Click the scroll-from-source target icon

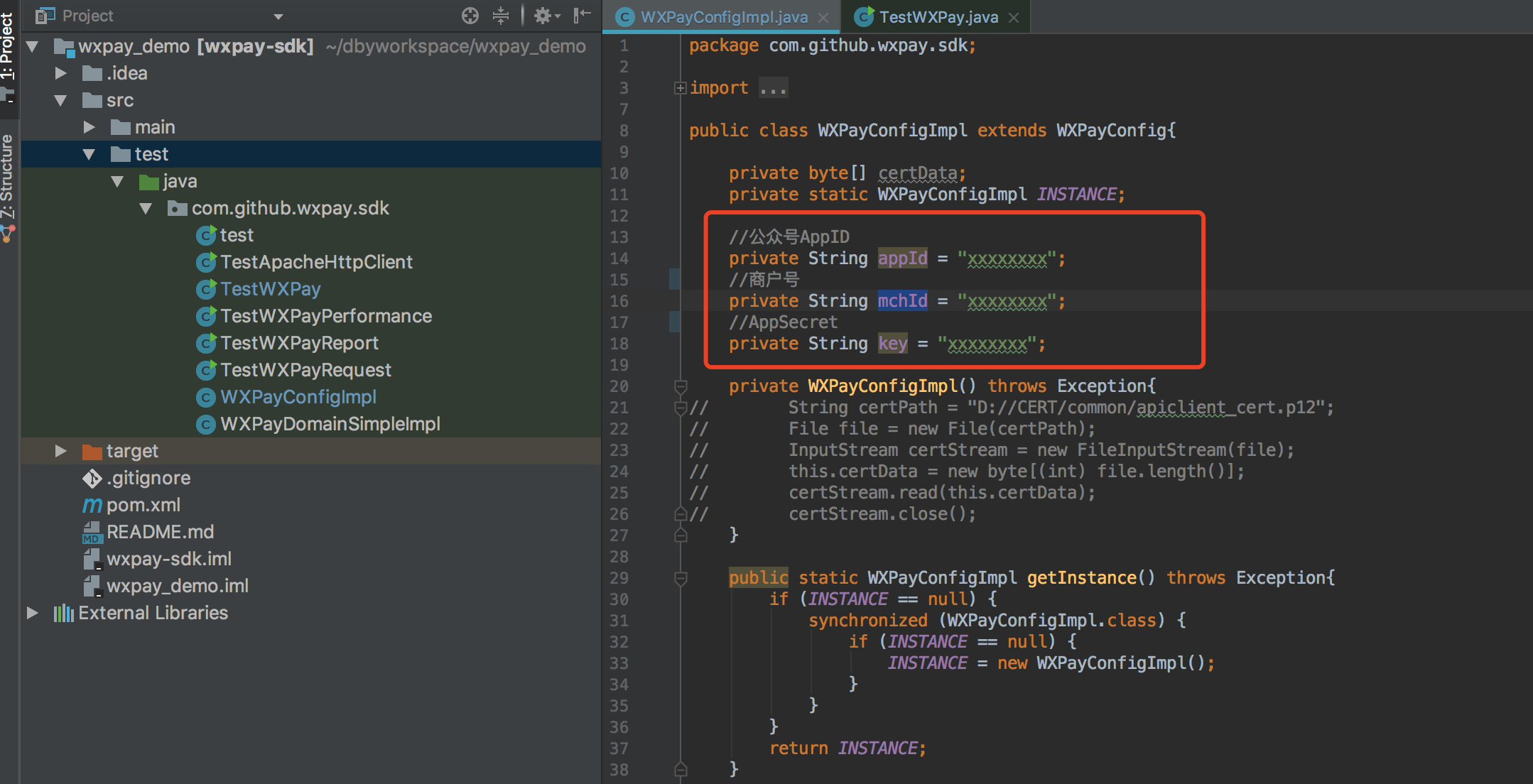(x=470, y=16)
